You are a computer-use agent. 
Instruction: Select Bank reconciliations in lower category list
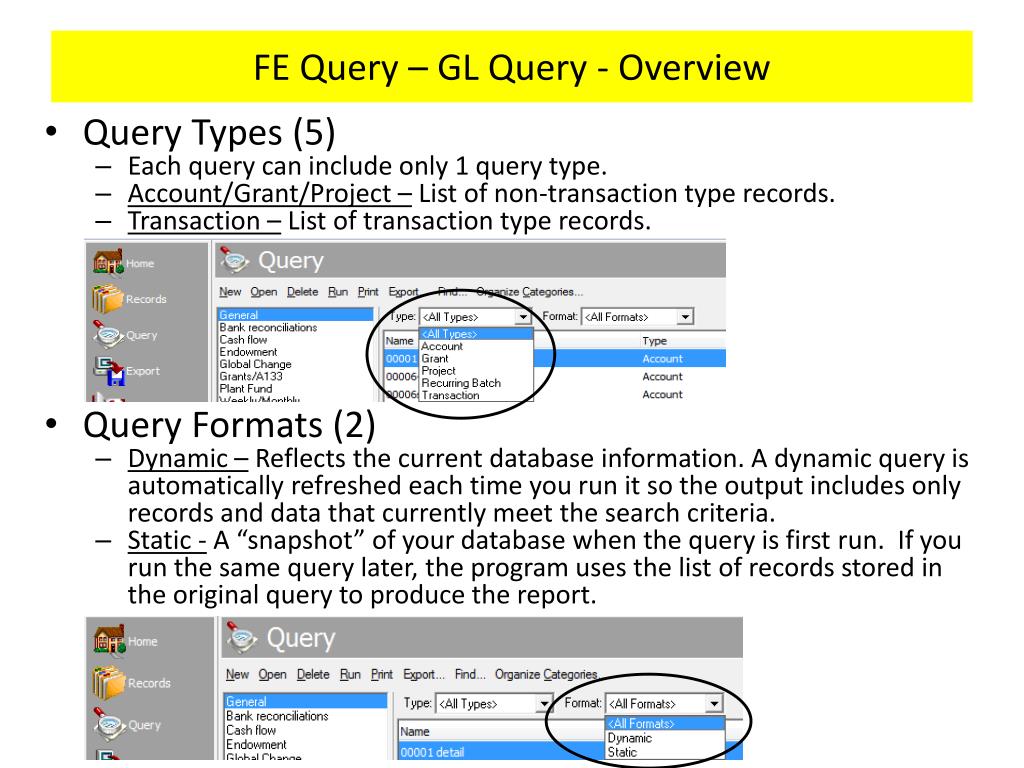(277, 716)
